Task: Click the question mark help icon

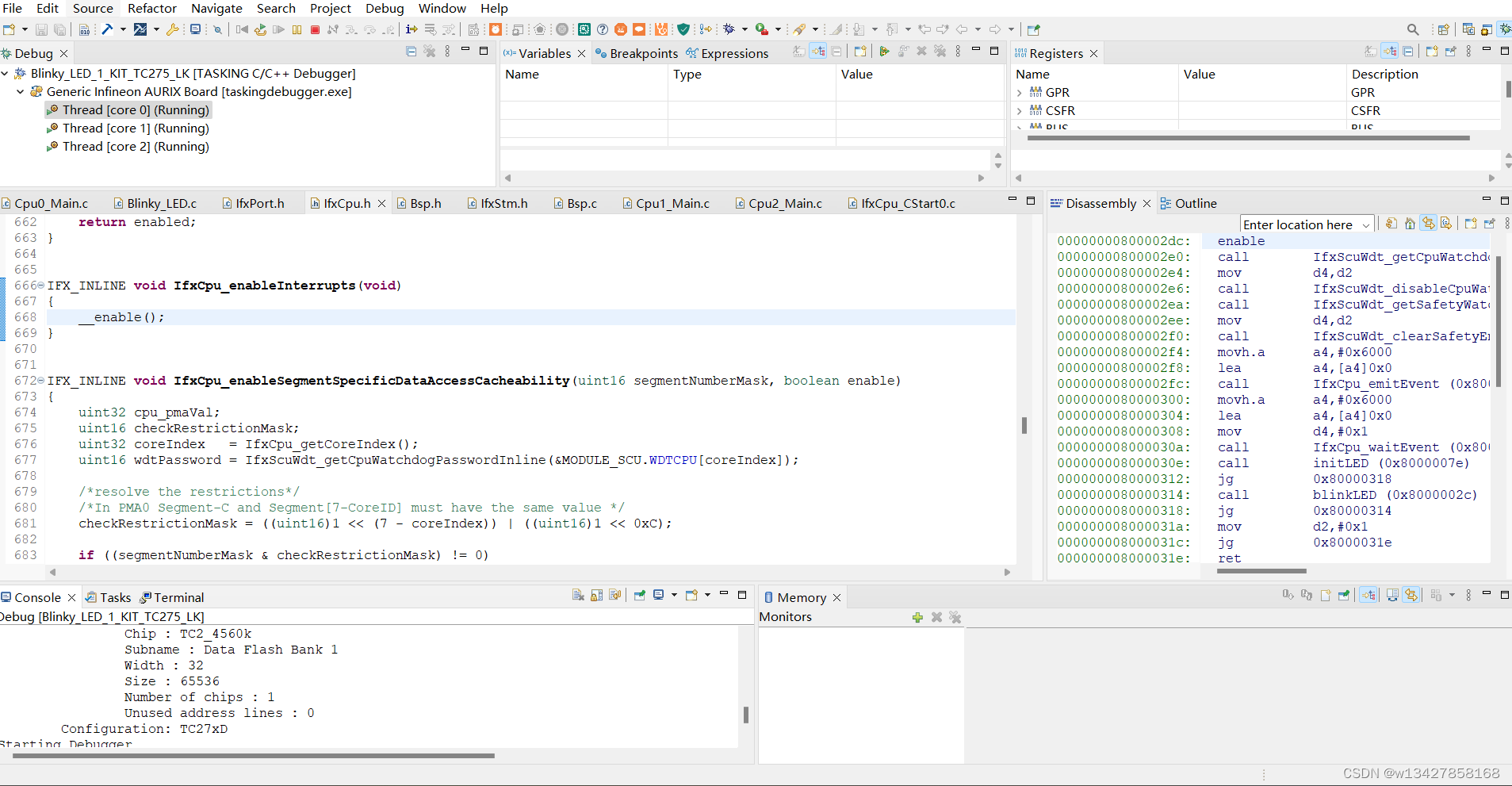Action: (602, 29)
